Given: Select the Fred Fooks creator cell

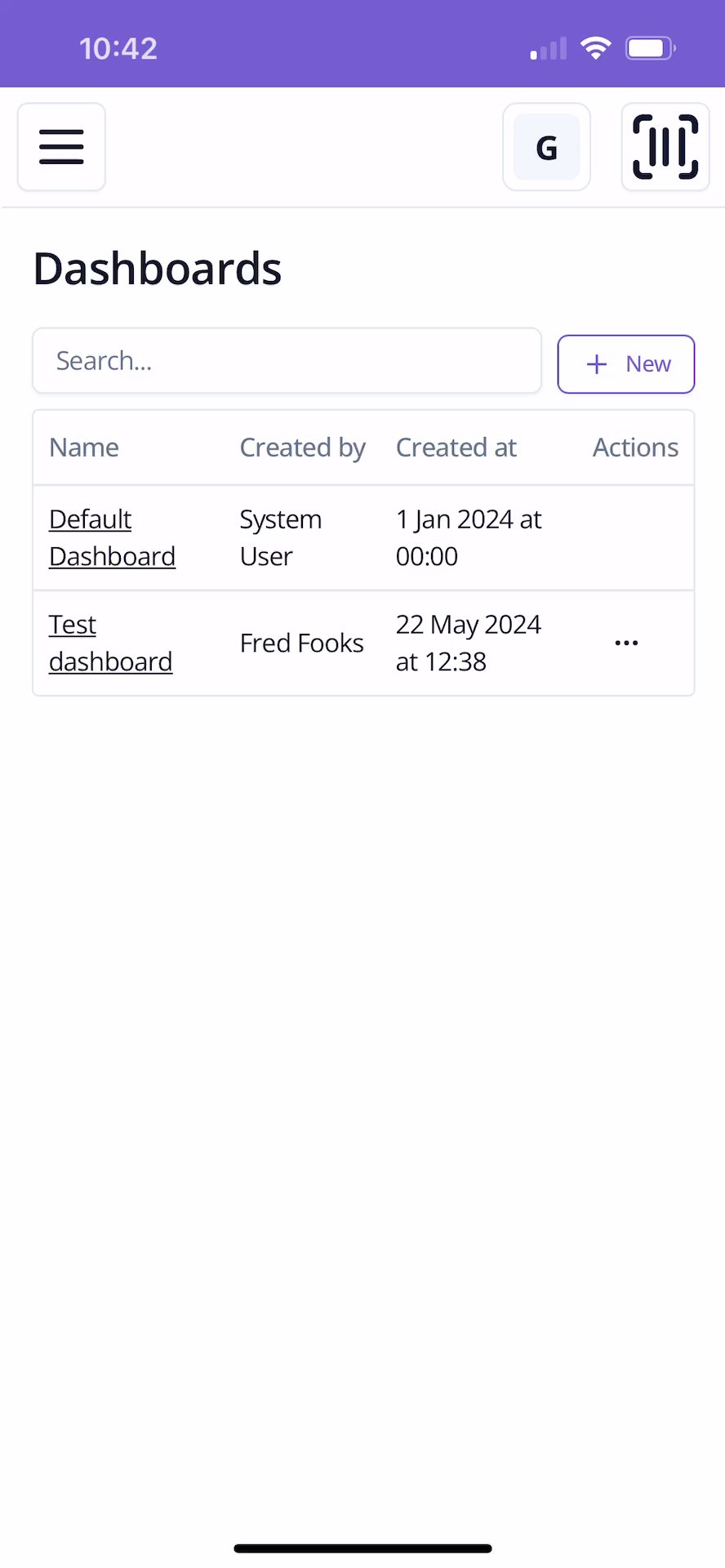Looking at the screenshot, I should pyautogui.click(x=301, y=643).
